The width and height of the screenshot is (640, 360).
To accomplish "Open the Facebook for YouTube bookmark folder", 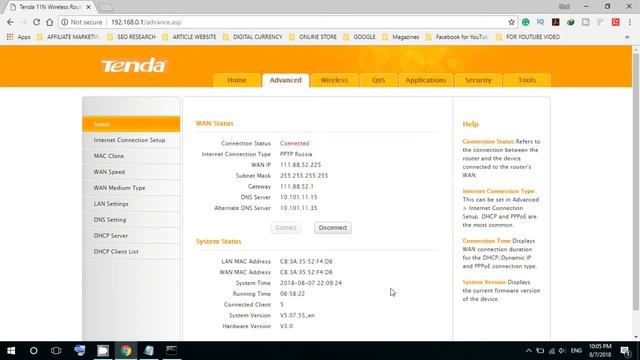I will (x=457, y=37).
